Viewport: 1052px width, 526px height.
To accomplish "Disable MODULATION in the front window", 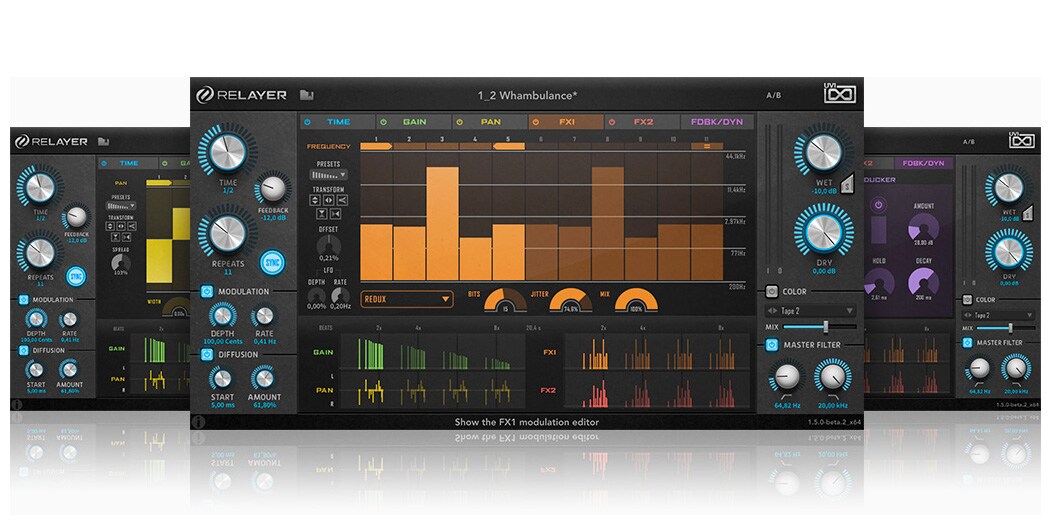I will pyautogui.click(x=207, y=292).
